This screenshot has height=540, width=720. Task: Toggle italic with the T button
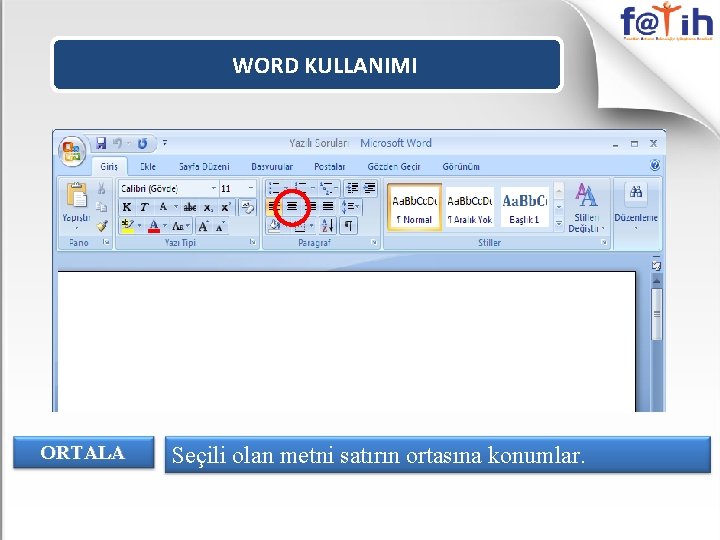(144, 208)
